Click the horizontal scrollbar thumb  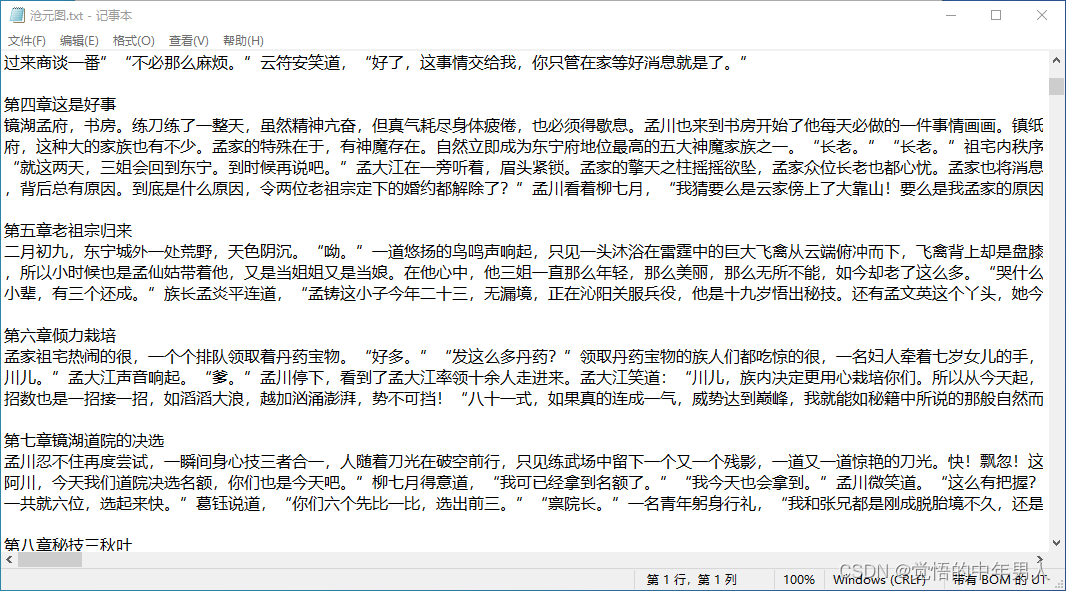click(x=50, y=560)
